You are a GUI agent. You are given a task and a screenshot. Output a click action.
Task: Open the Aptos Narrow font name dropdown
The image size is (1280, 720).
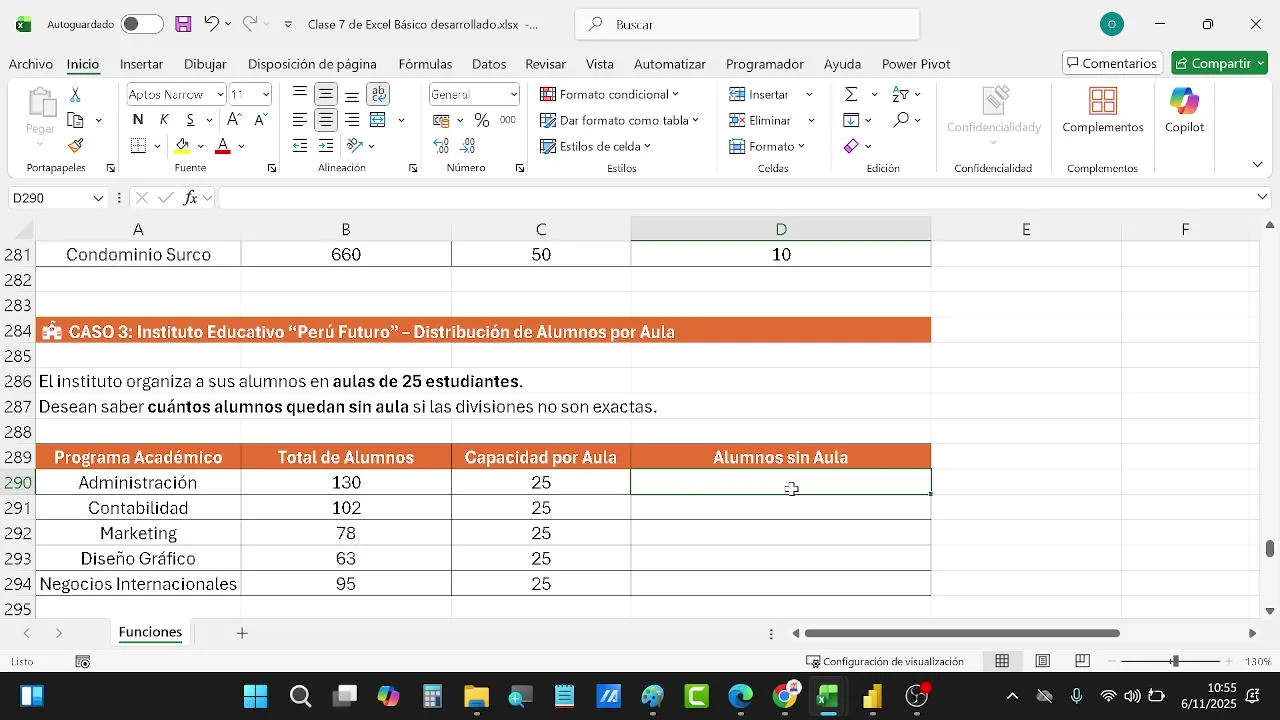coord(220,95)
